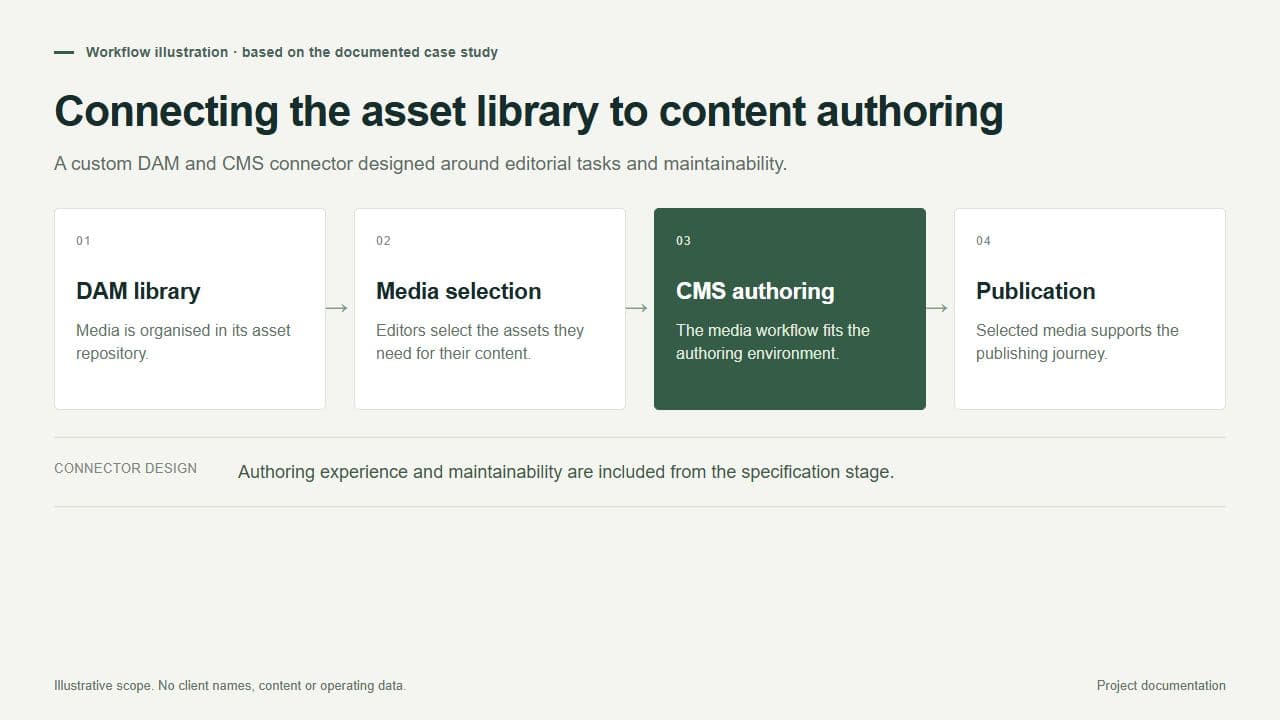Click step number 04 label
Image resolution: width=1280 pixels, height=720 pixels.
click(x=983, y=240)
